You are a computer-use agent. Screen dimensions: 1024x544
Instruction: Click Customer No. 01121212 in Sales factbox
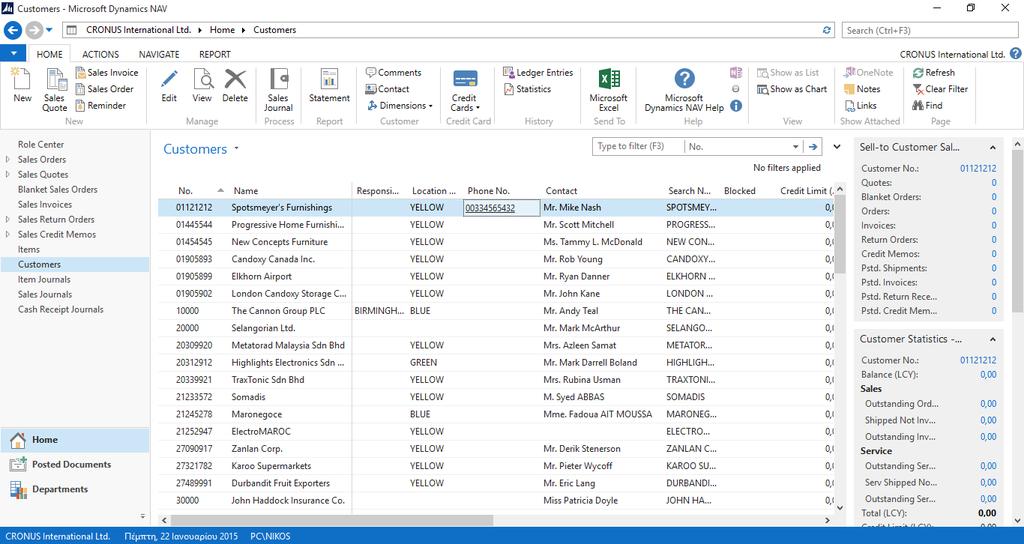[x=978, y=168]
